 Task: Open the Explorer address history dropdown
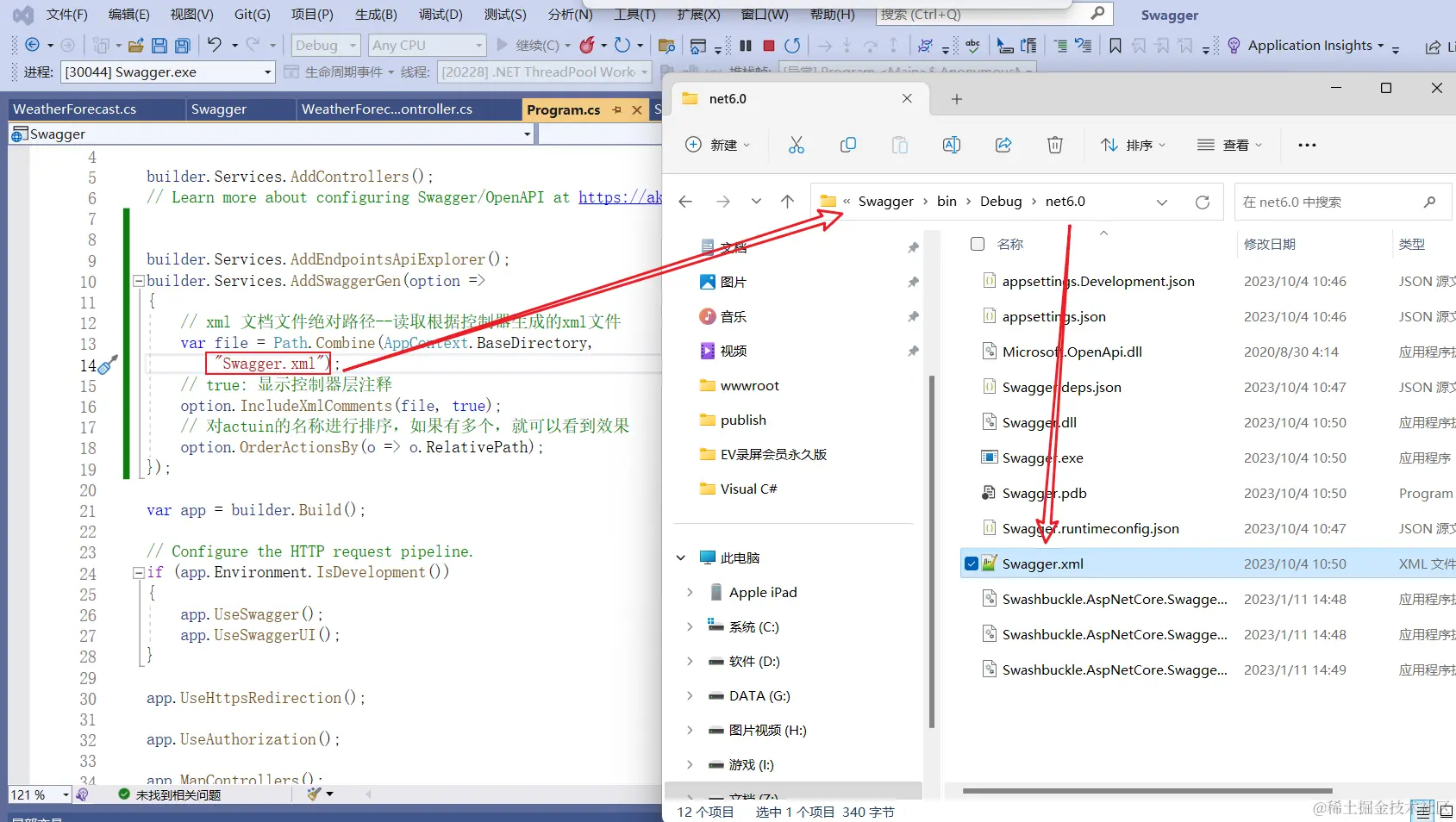click(1162, 202)
